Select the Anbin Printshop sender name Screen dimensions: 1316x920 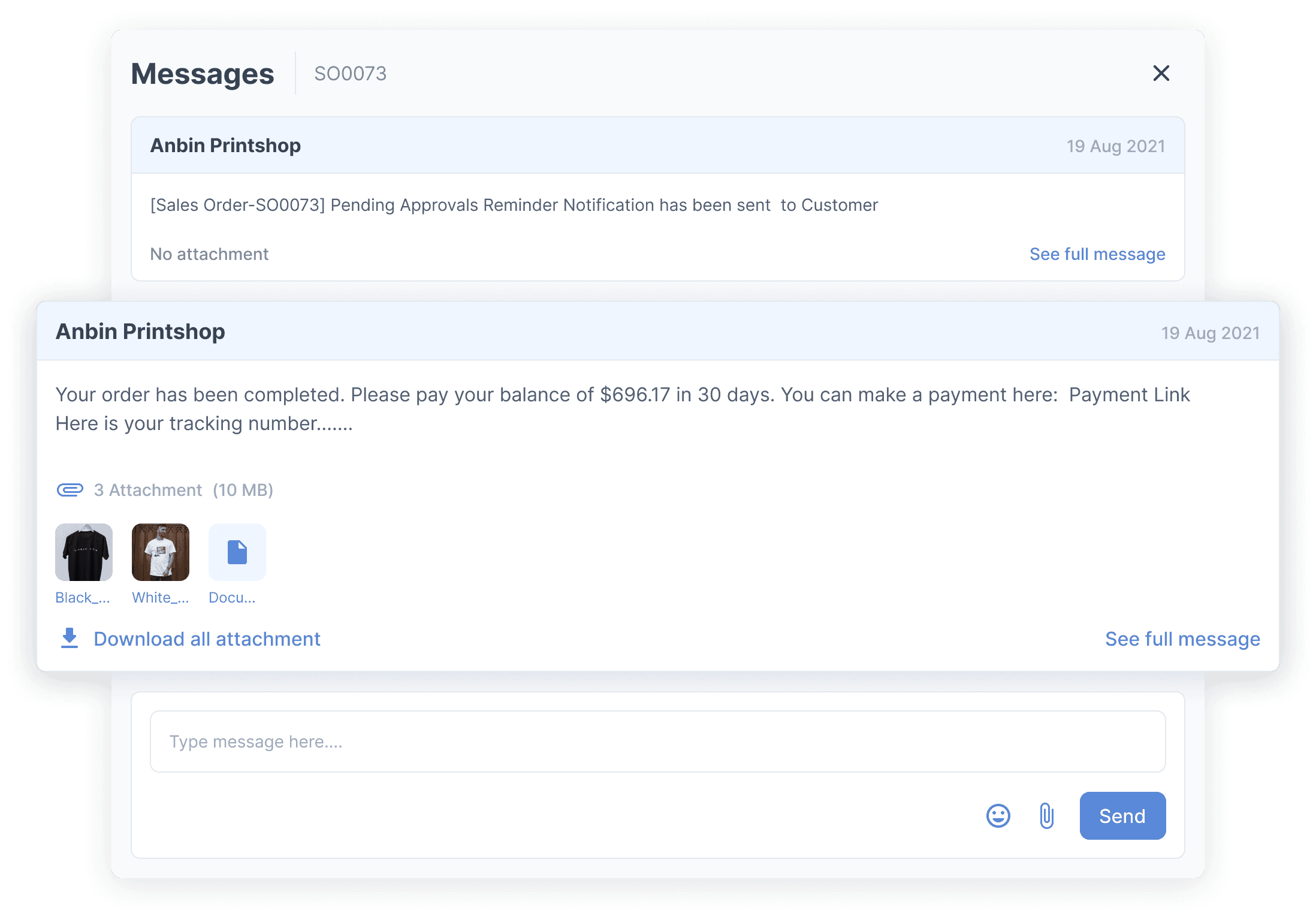140,331
